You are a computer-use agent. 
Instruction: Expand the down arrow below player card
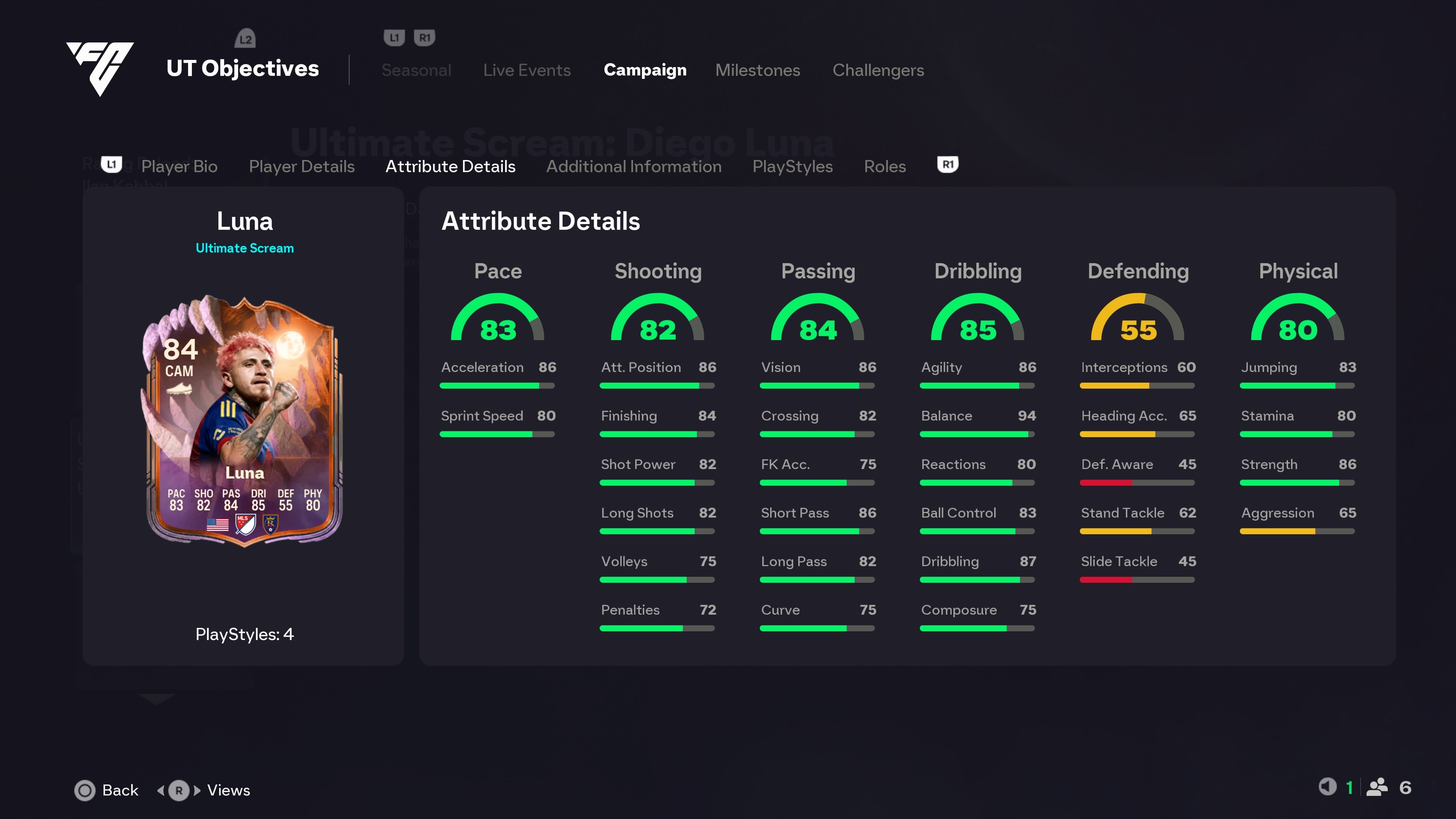tap(156, 699)
